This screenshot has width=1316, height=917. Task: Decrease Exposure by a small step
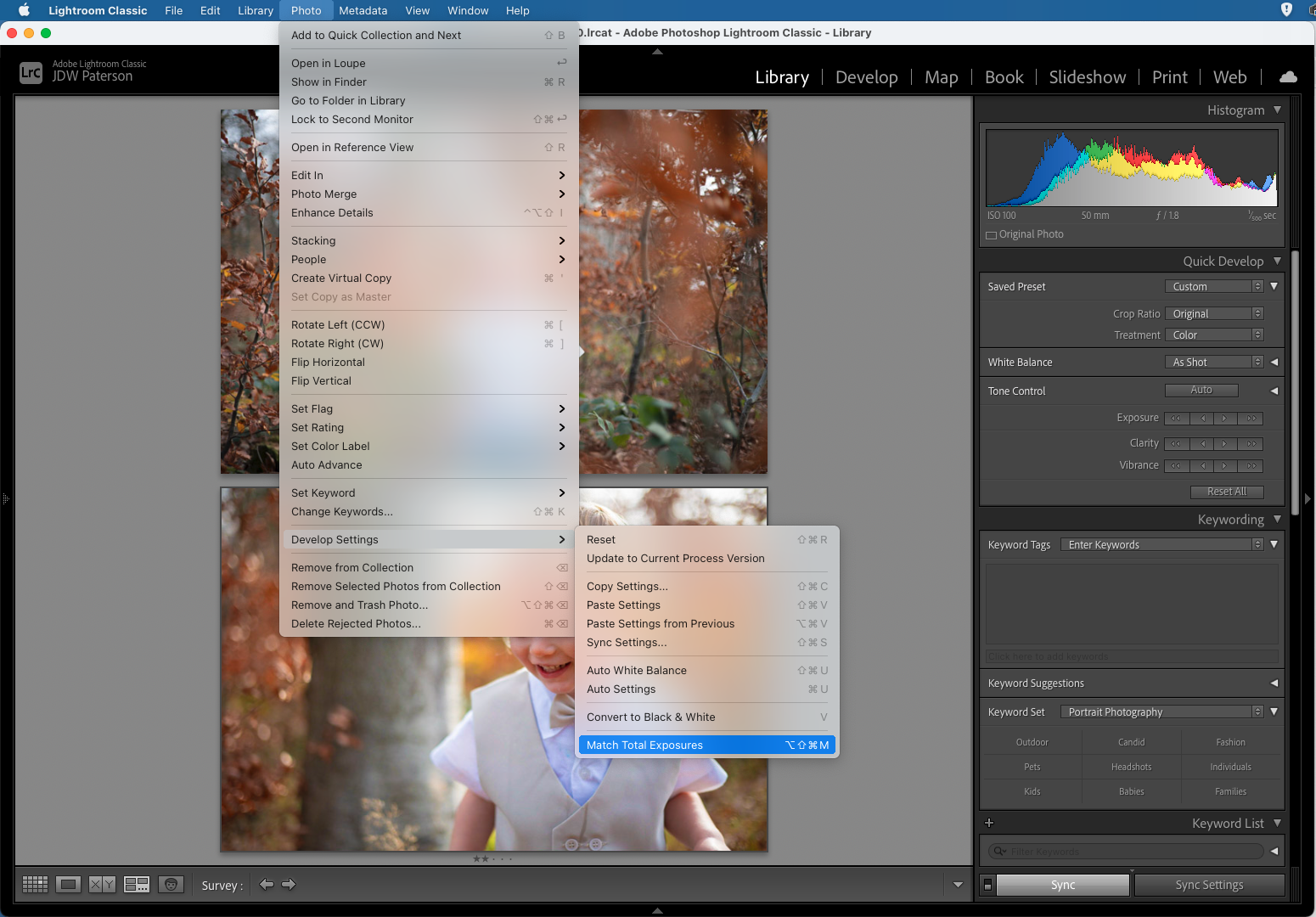pyautogui.click(x=1202, y=419)
